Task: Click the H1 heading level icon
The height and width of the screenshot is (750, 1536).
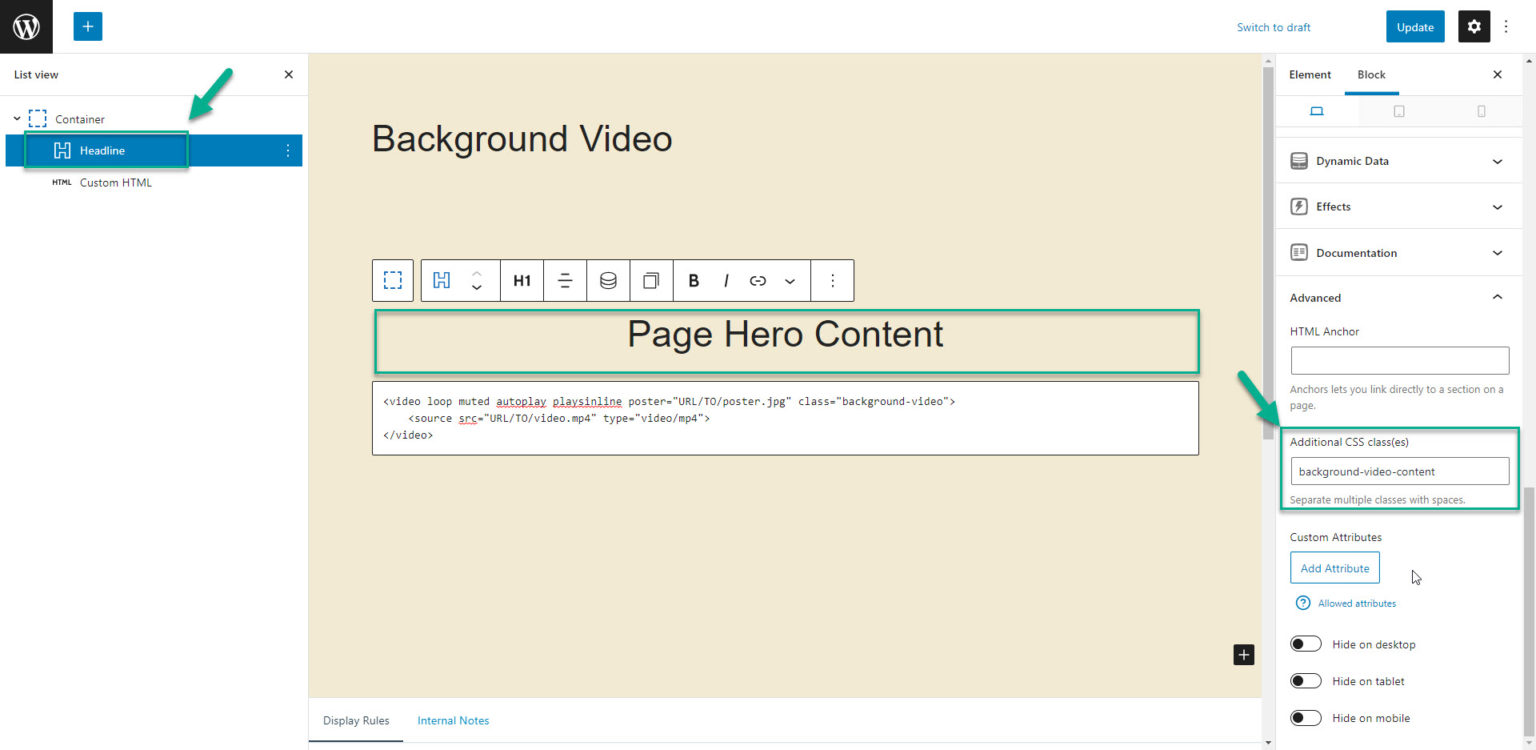Action: click(x=521, y=280)
